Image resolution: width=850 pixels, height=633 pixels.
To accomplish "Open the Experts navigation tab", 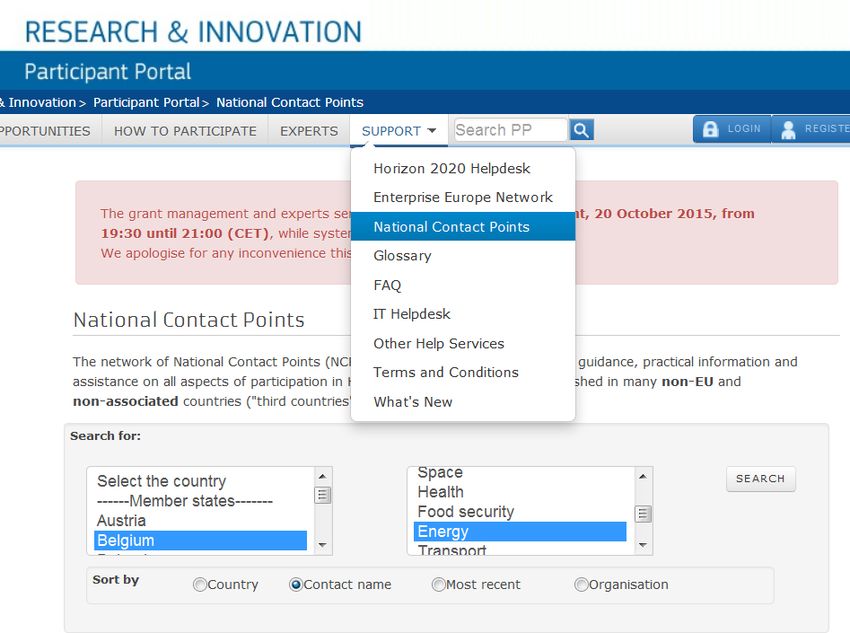I will (309, 131).
